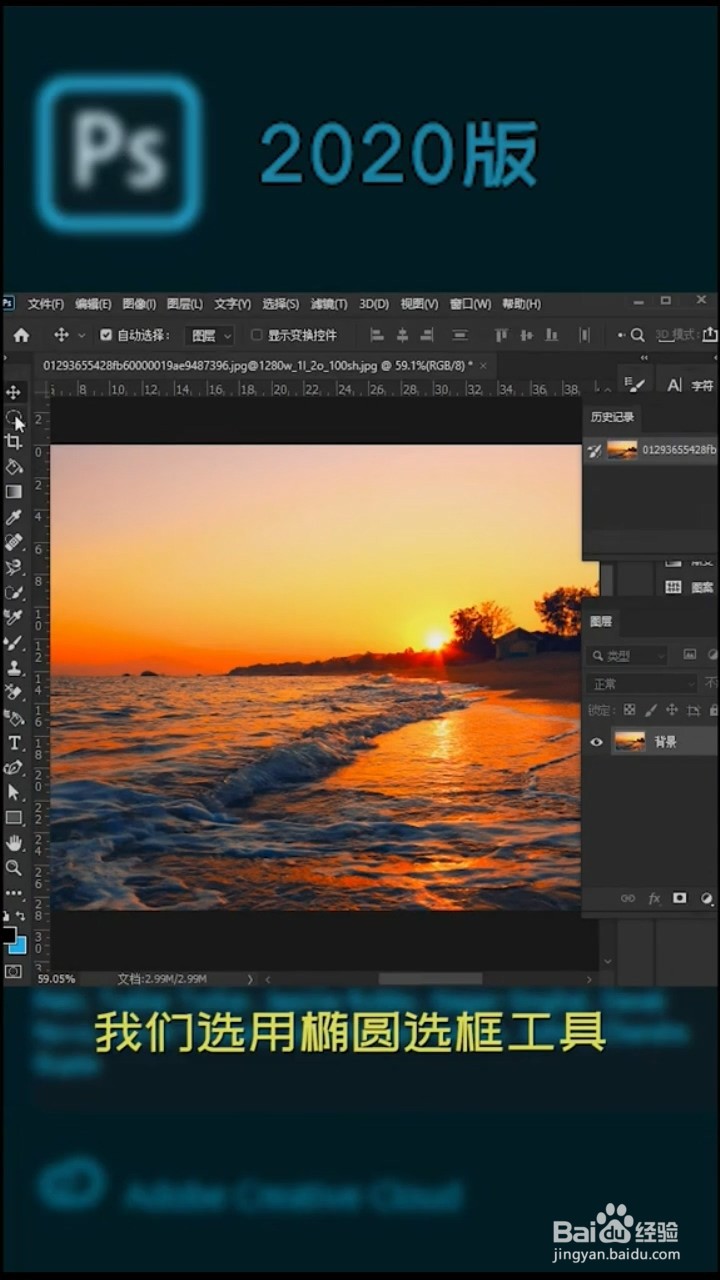Open the Move tool preset arrow
Viewport: 720px width, 1280px height.
82,335
